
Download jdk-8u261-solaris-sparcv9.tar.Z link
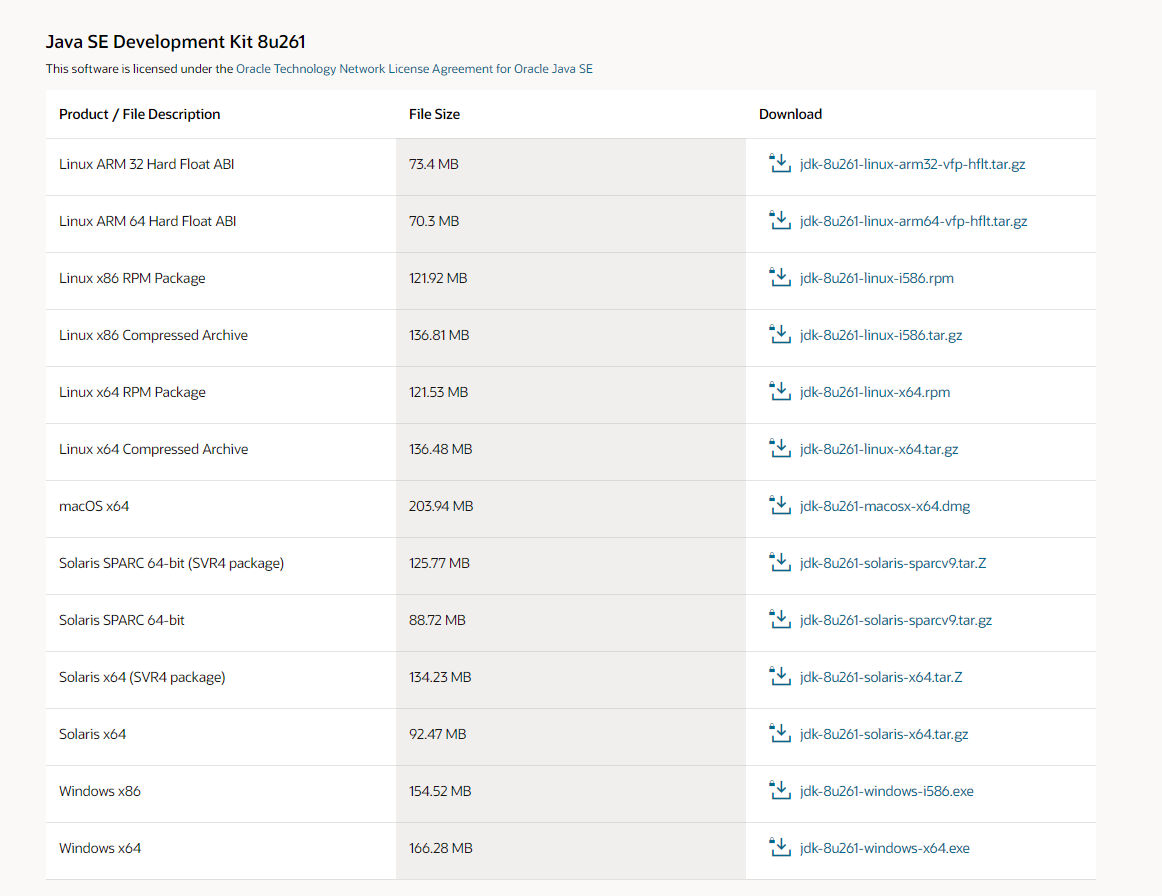point(893,564)
